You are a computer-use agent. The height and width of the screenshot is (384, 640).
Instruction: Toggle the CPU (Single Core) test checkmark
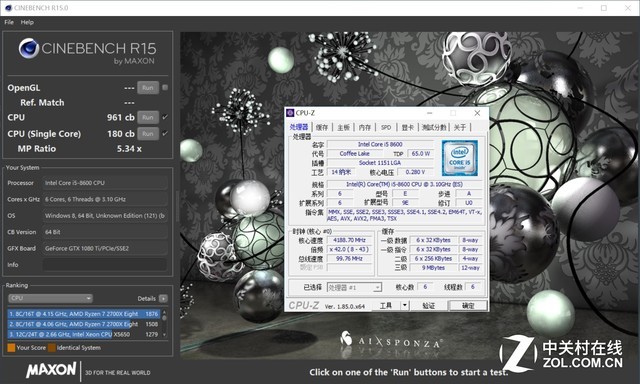click(165, 133)
